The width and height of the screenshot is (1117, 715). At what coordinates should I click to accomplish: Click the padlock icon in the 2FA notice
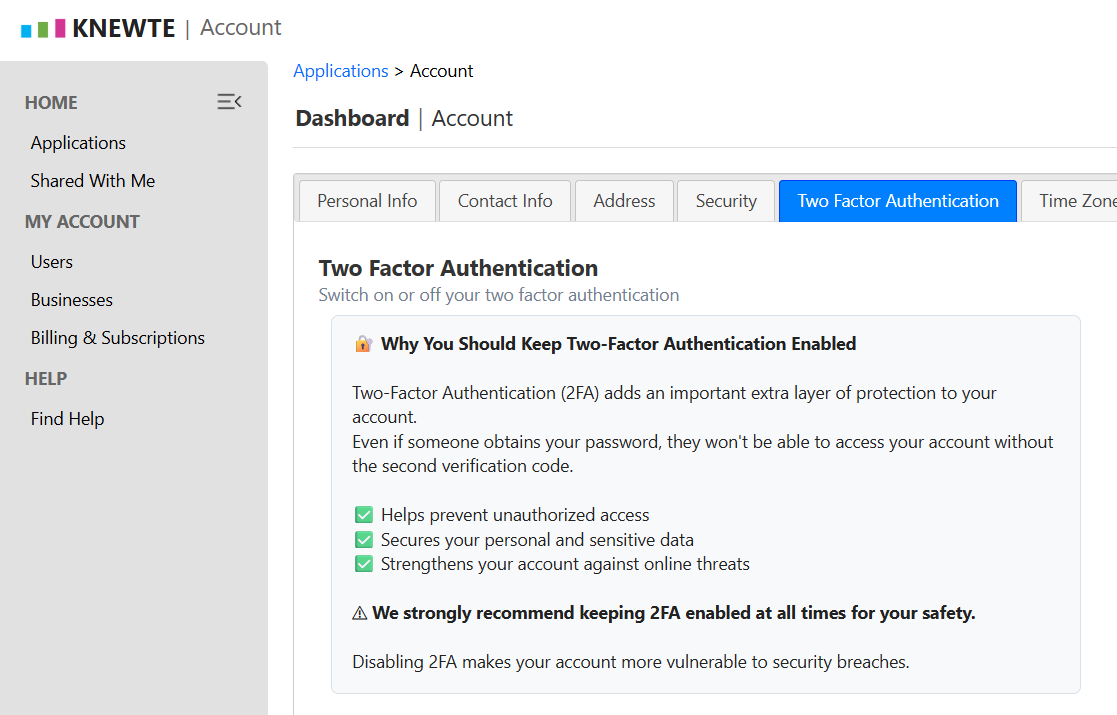pos(363,343)
